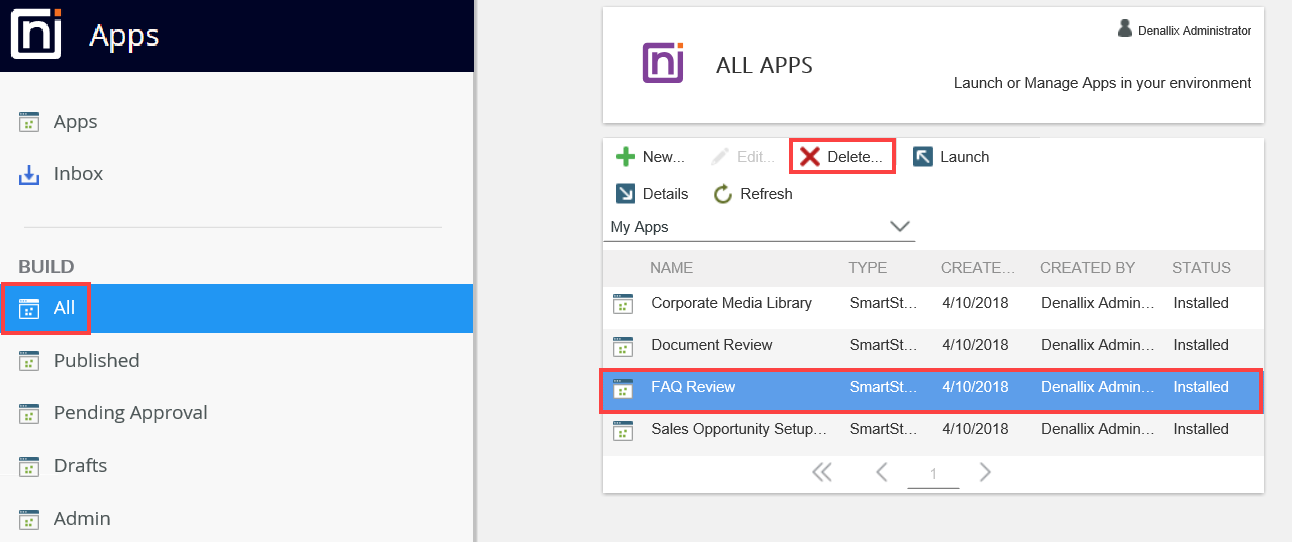The height and width of the screenshot is (542, 1292).
Task: Go to next page of apps list
Action: [986, 472]
